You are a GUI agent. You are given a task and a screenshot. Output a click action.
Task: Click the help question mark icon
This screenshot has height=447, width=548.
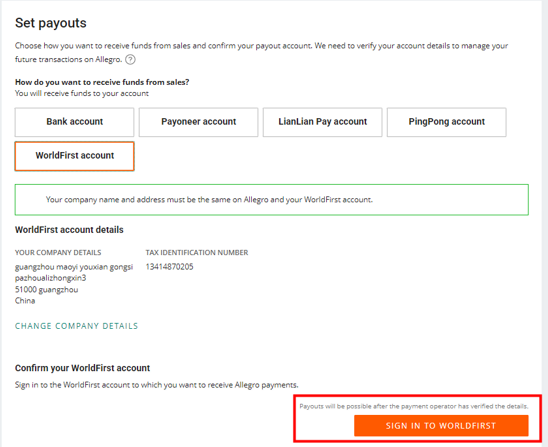[130, 60]
